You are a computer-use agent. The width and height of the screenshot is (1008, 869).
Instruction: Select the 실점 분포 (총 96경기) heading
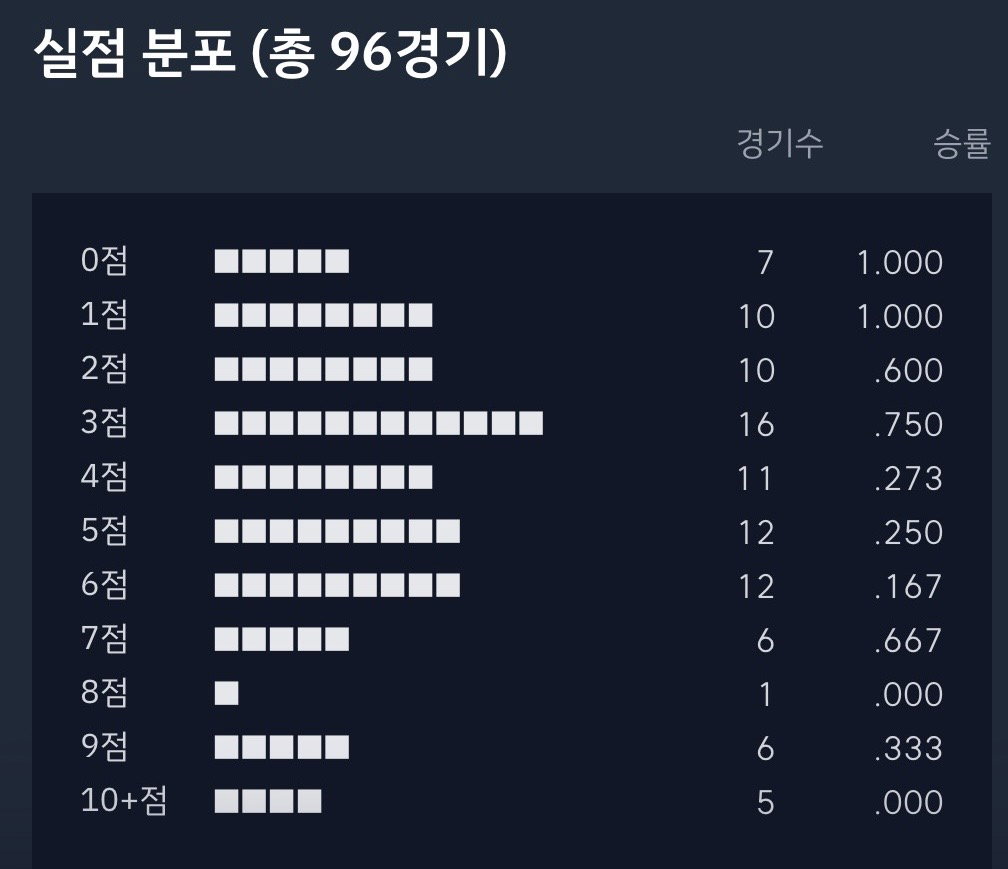coord(270,53)
